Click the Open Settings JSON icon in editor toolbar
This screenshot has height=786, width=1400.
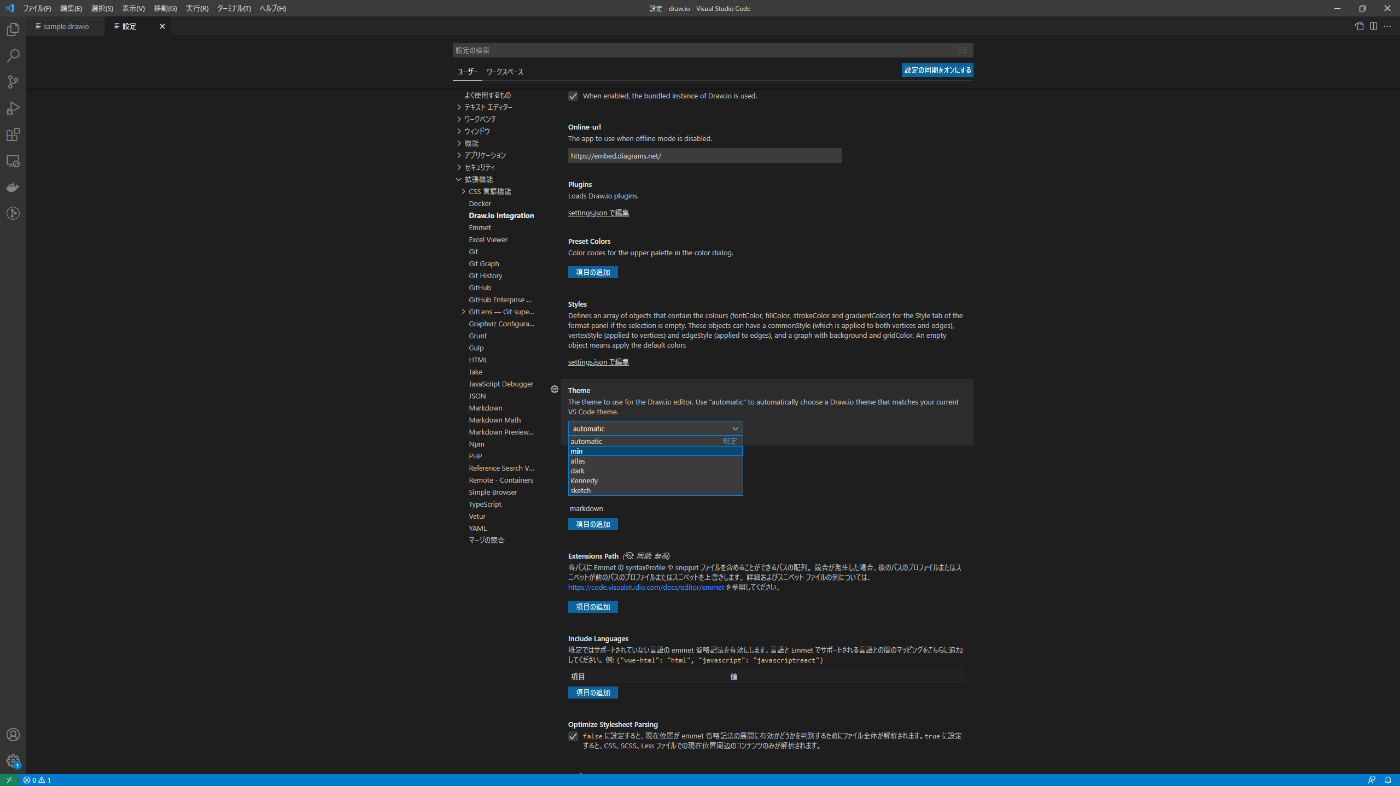pyautogui.click(x=1359, y=26)
